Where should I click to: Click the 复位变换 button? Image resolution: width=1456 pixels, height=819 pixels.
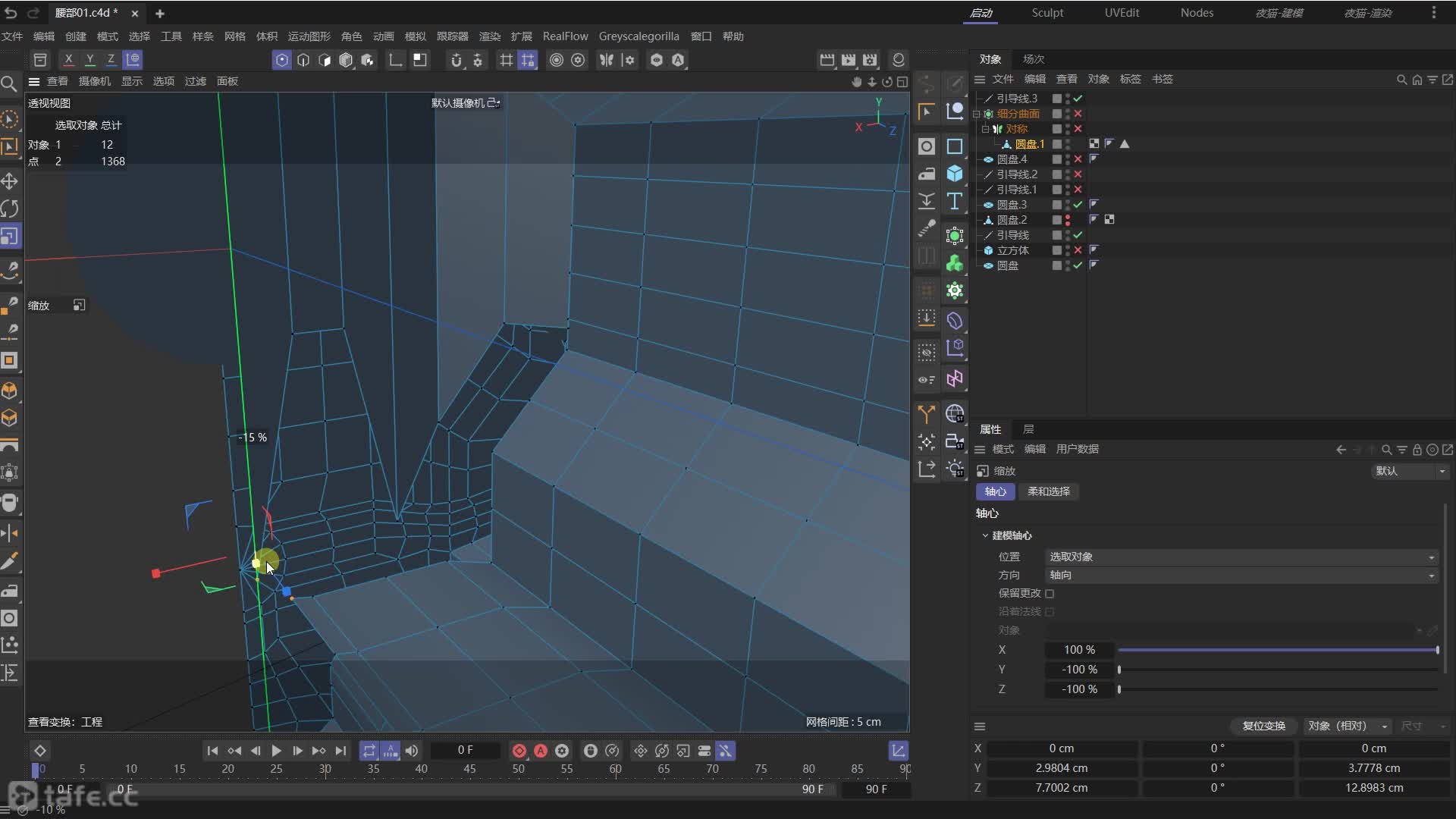point(1263,726)
